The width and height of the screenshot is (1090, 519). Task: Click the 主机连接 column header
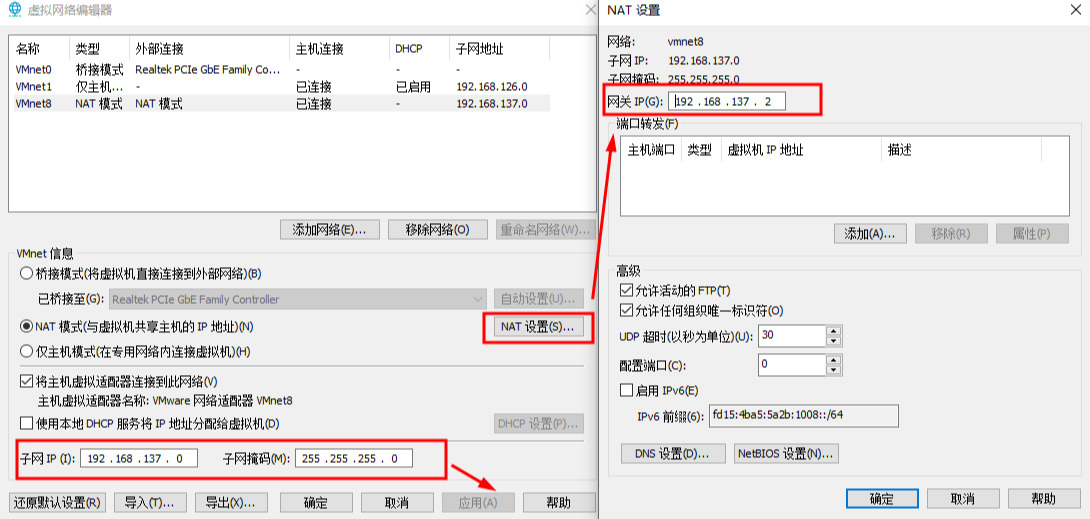pos(339,49)
